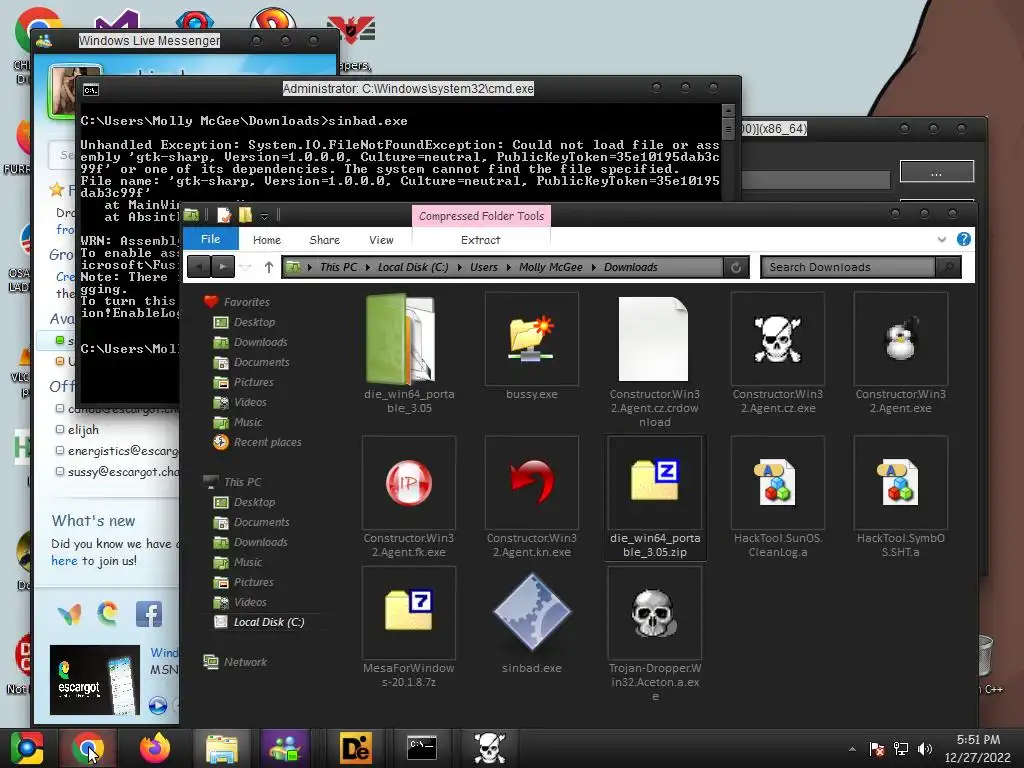Expand the Explorer ribbon chevron
This screenshot has width=1024, height=768.
pyautogui.click(x=942, y=240)
